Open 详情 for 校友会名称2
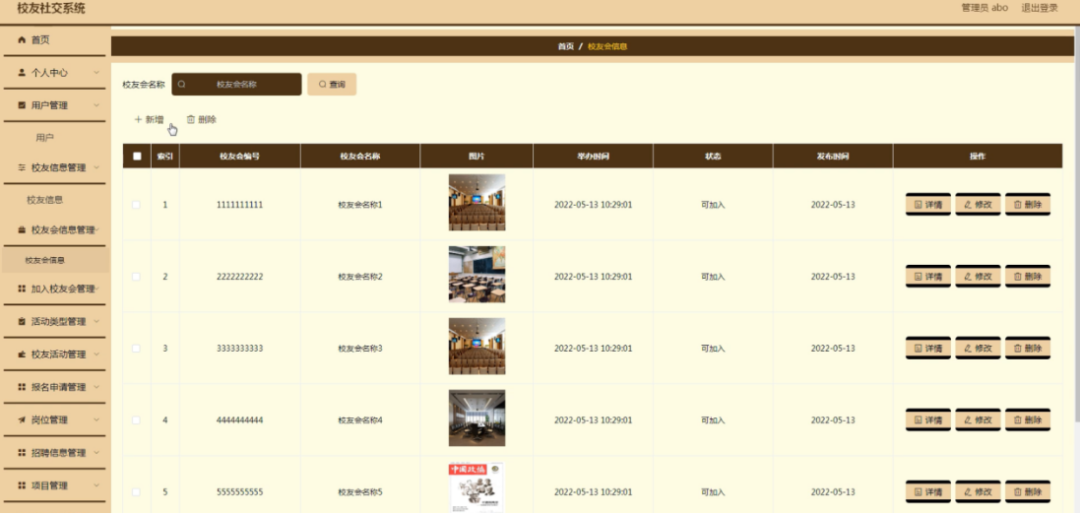The image size is (1080, 515). coord(928,276)
